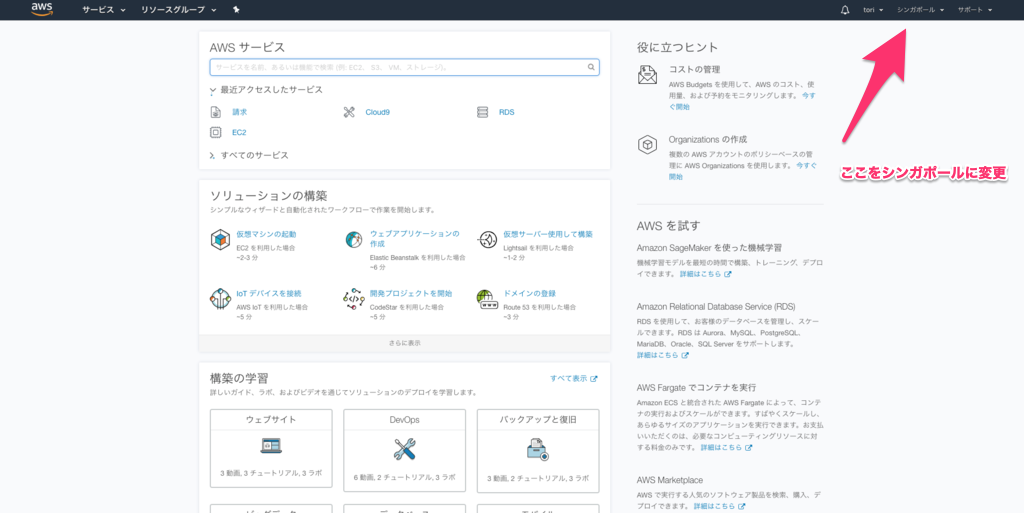Open the 仮想サーバー使用して構築 link
Viewport: 1024px width, 513px height.
[548, 234]
